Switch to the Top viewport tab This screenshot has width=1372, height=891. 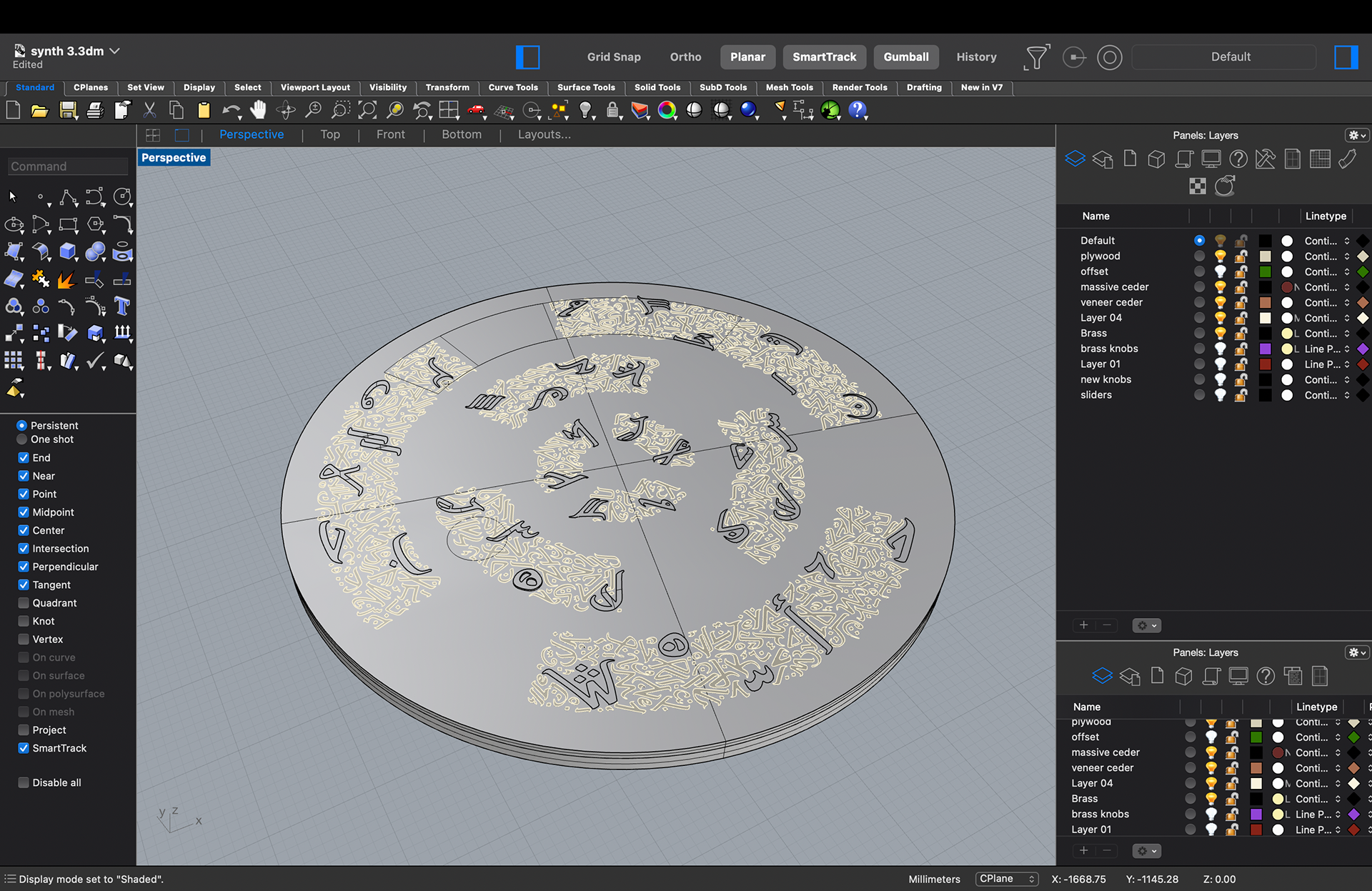[x=330, y=134]
